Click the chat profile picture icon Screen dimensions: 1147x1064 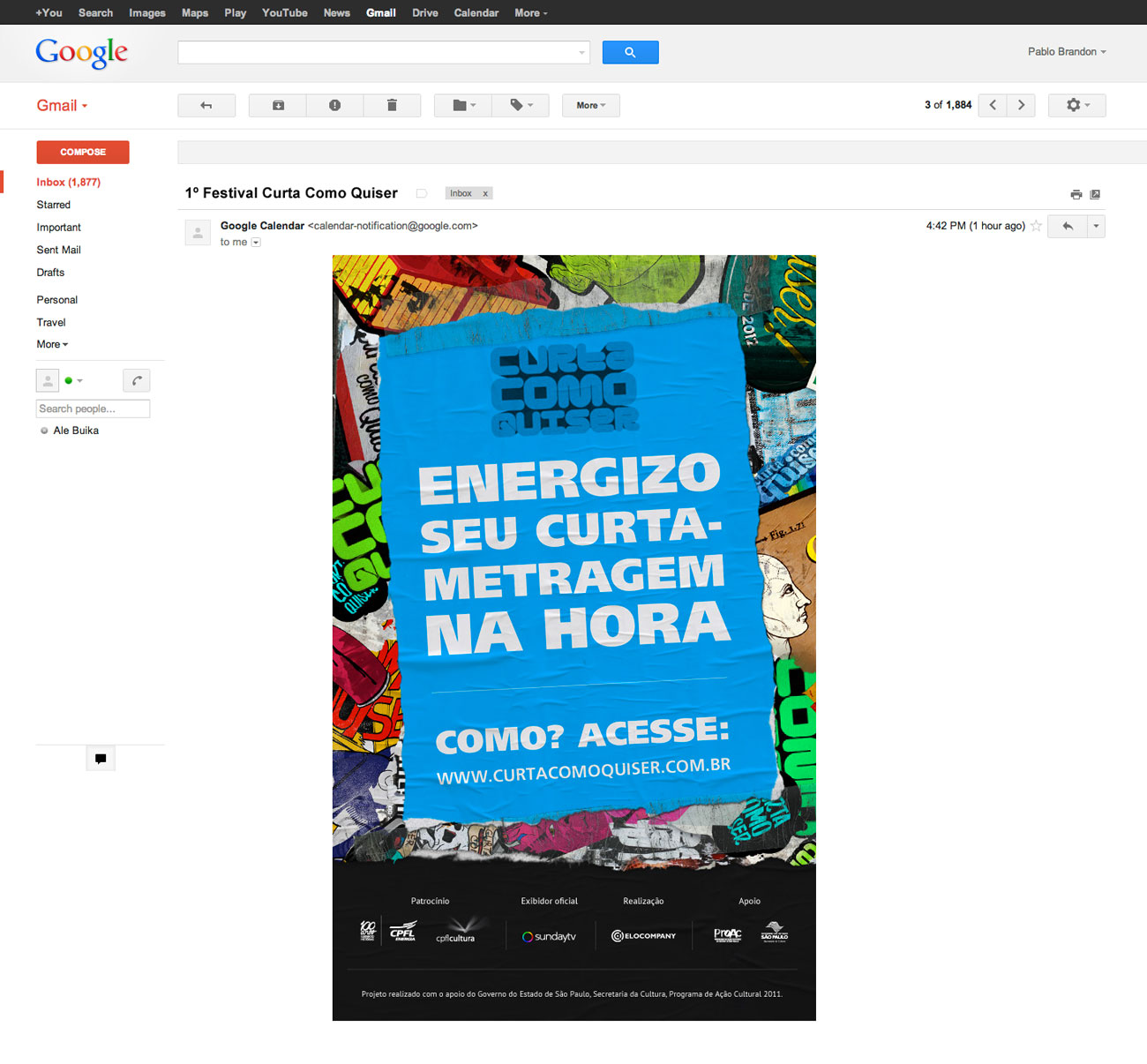[x=48, y=380]
